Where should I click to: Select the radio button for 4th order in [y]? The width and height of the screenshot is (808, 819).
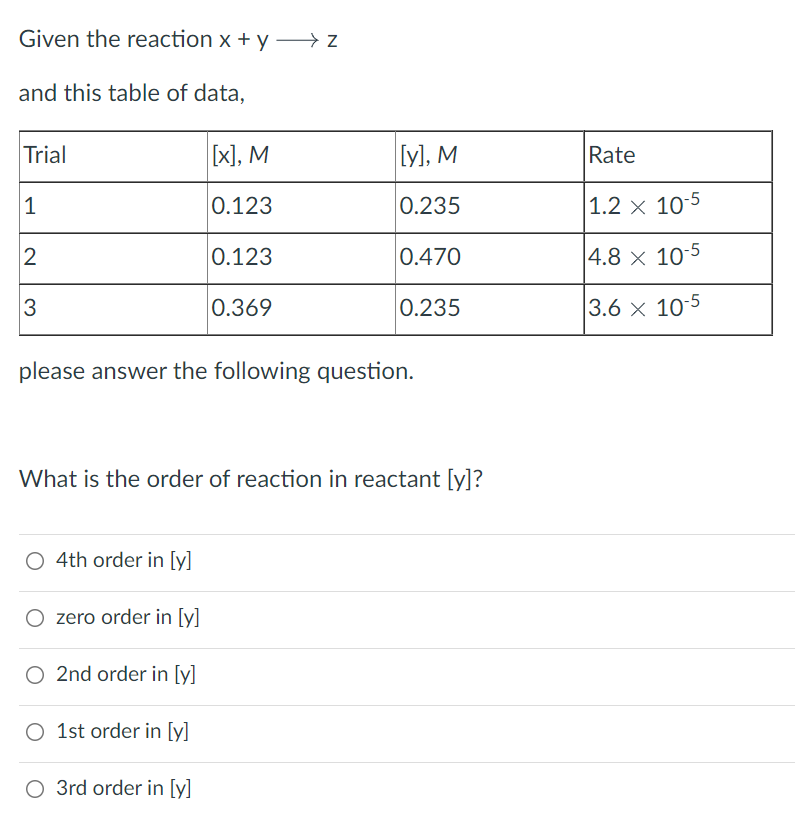(x=34, y=560)
